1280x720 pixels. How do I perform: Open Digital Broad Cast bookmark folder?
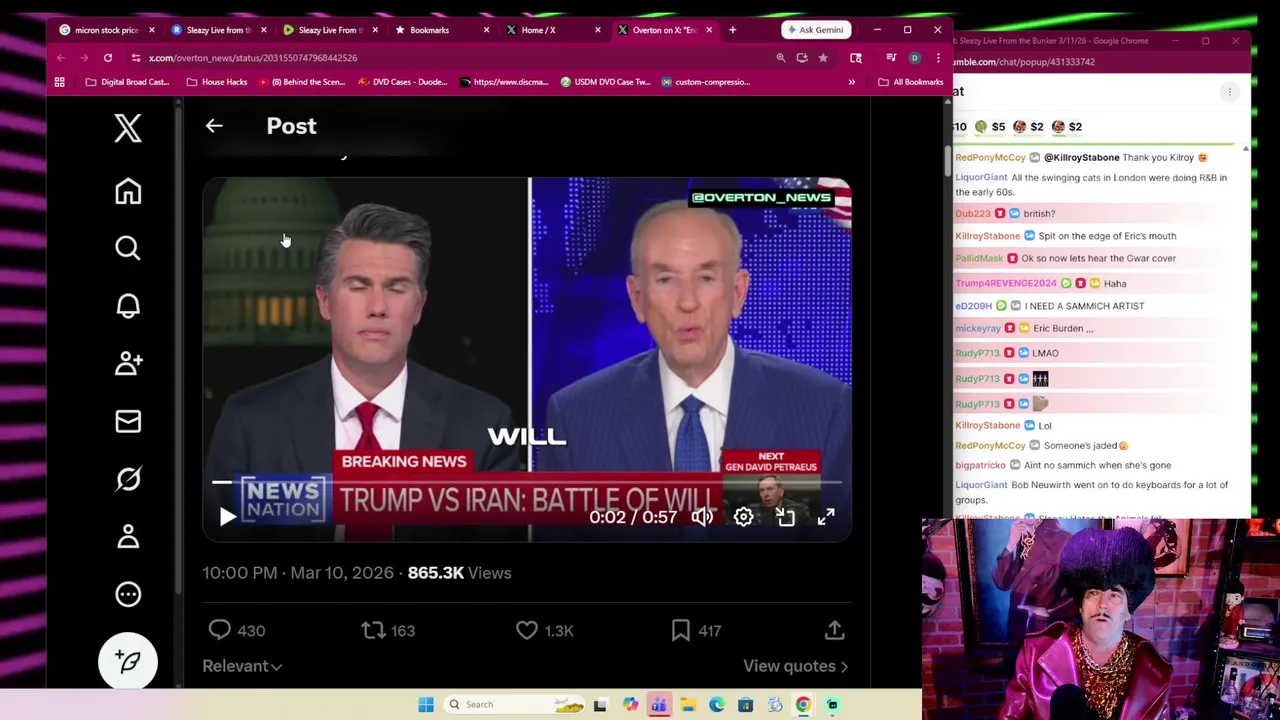[127, 82]
